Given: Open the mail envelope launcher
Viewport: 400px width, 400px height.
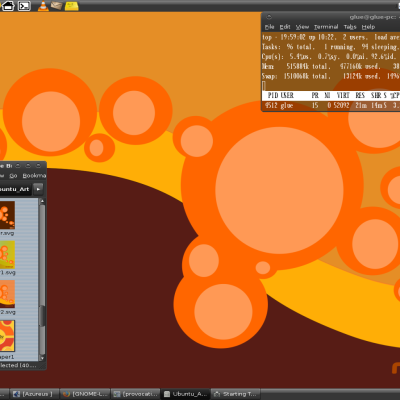Looking at the screenshot, I should [56, 6].
